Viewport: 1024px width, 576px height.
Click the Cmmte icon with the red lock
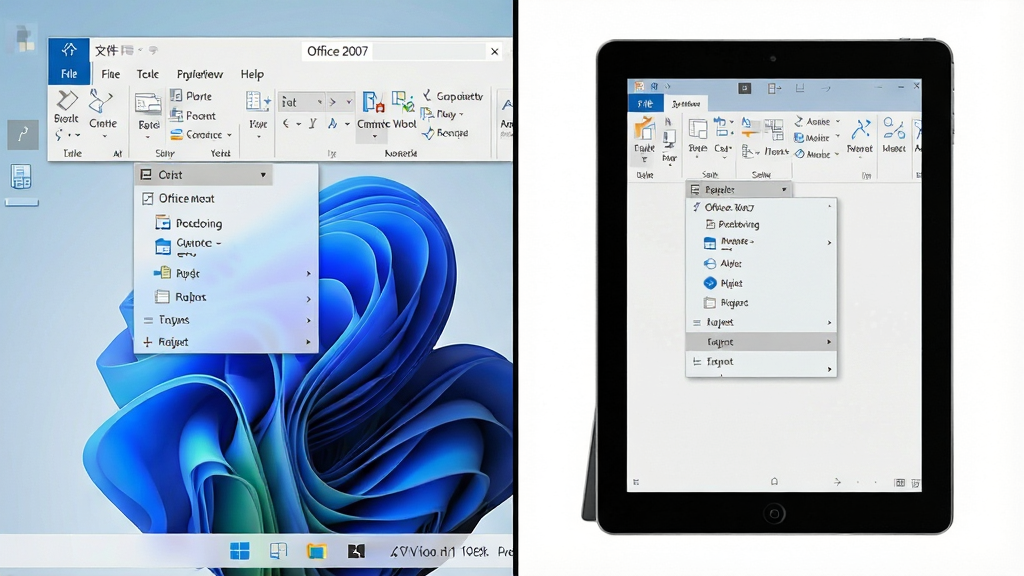[374, 102]
